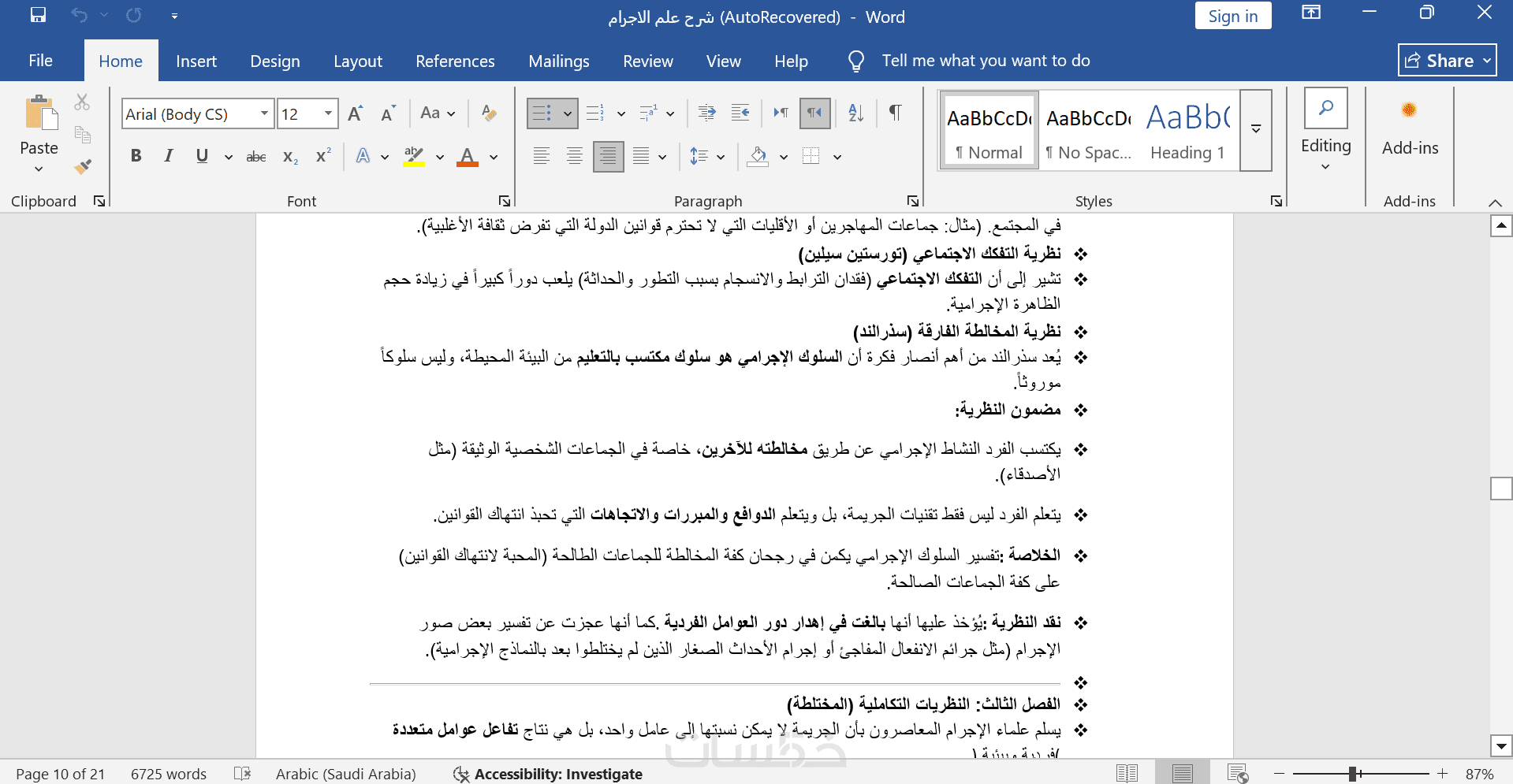Click the Share button
The width and height of the screenshot is (1513, 784).
(1448, 61)
